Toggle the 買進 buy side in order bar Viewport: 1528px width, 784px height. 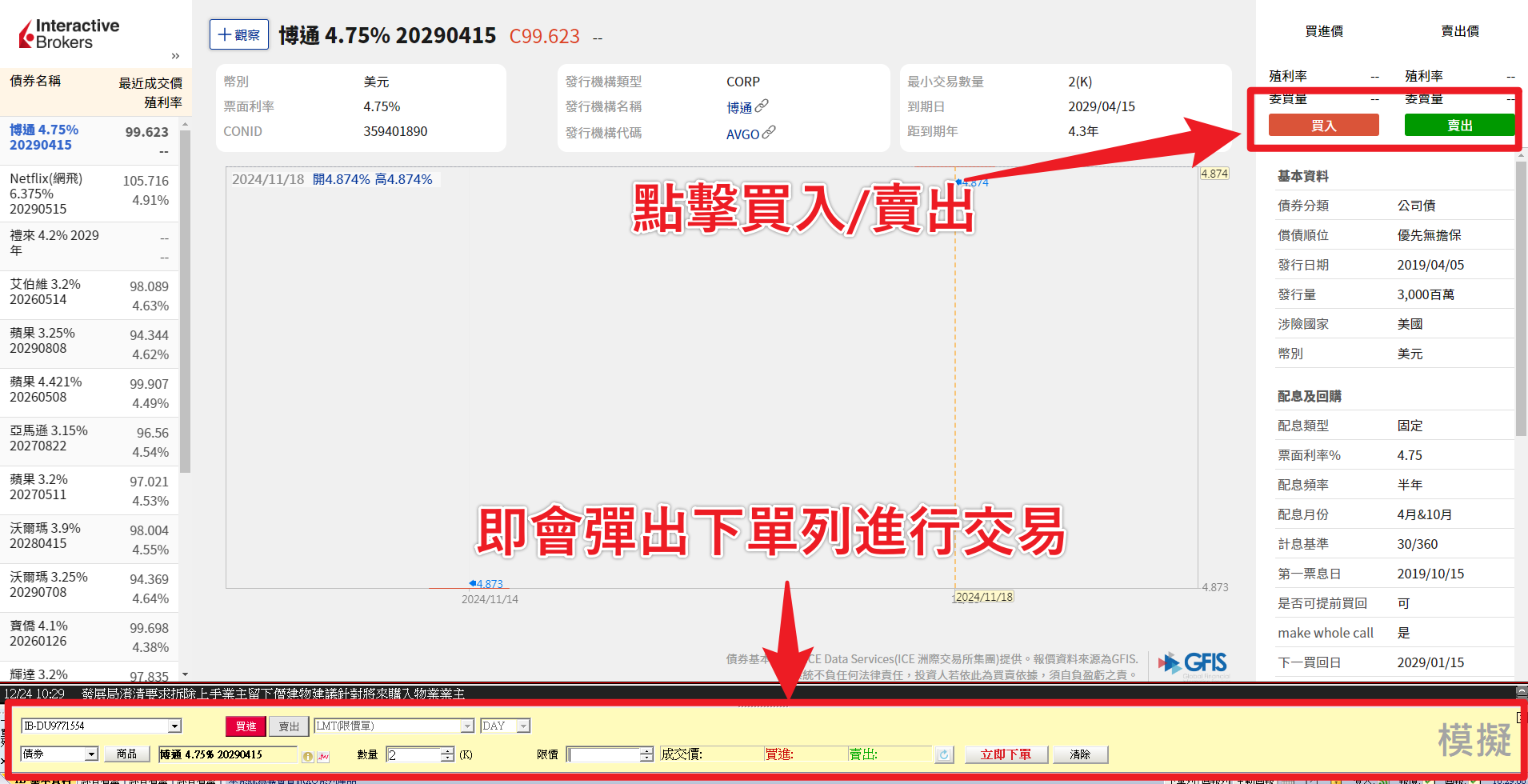[x=246, y=726]
